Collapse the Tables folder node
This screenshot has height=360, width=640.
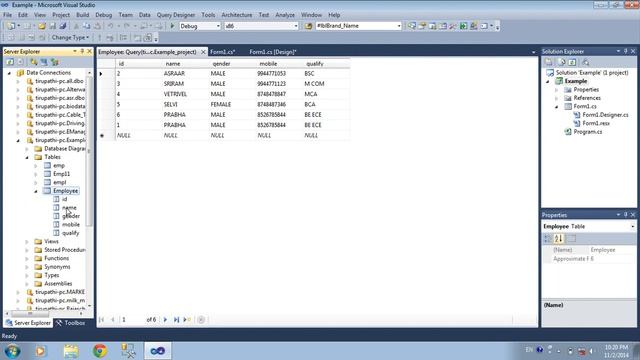point(27,157)
